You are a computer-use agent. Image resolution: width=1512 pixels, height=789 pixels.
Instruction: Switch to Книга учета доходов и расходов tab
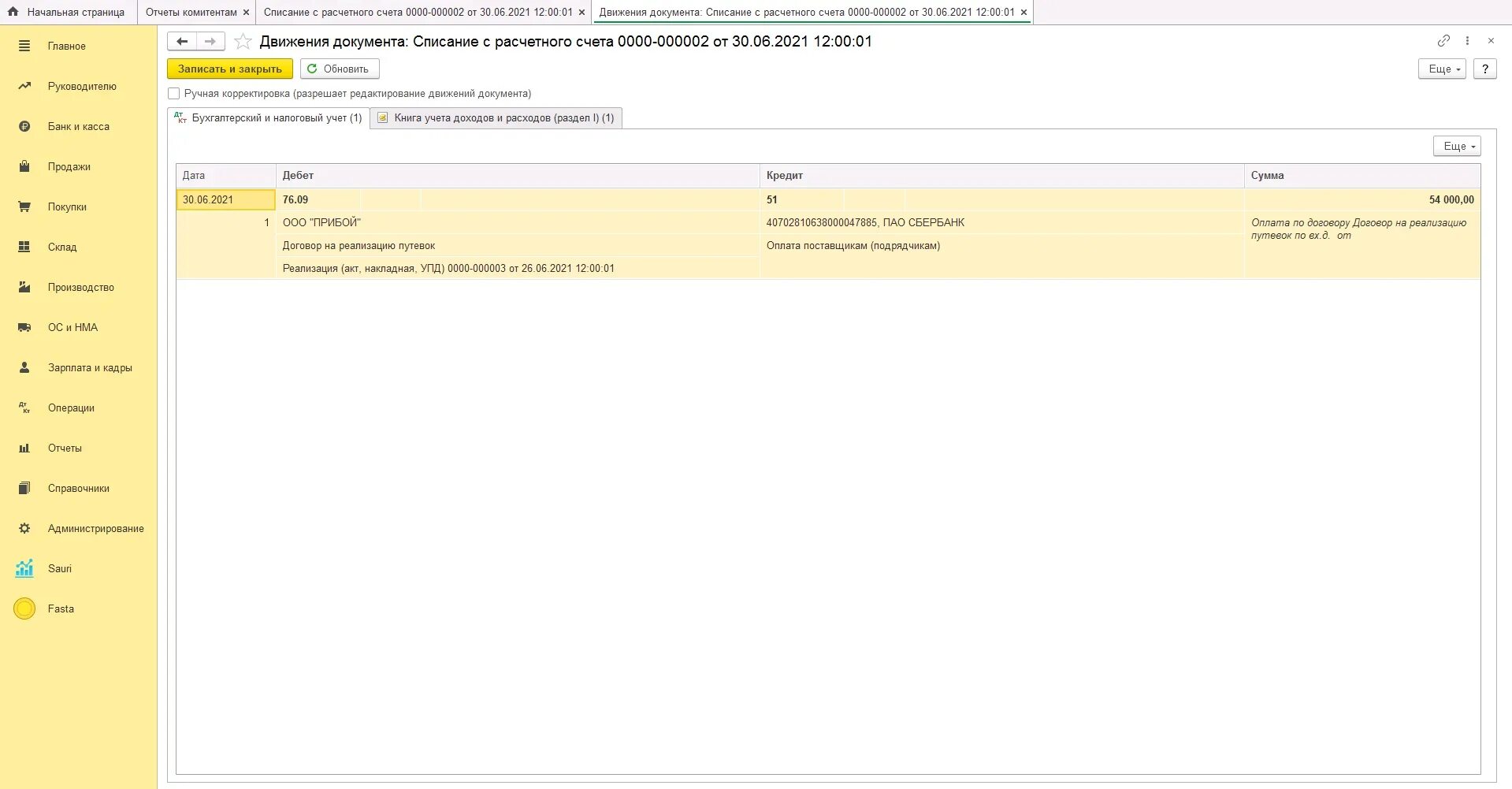point(496,118)
